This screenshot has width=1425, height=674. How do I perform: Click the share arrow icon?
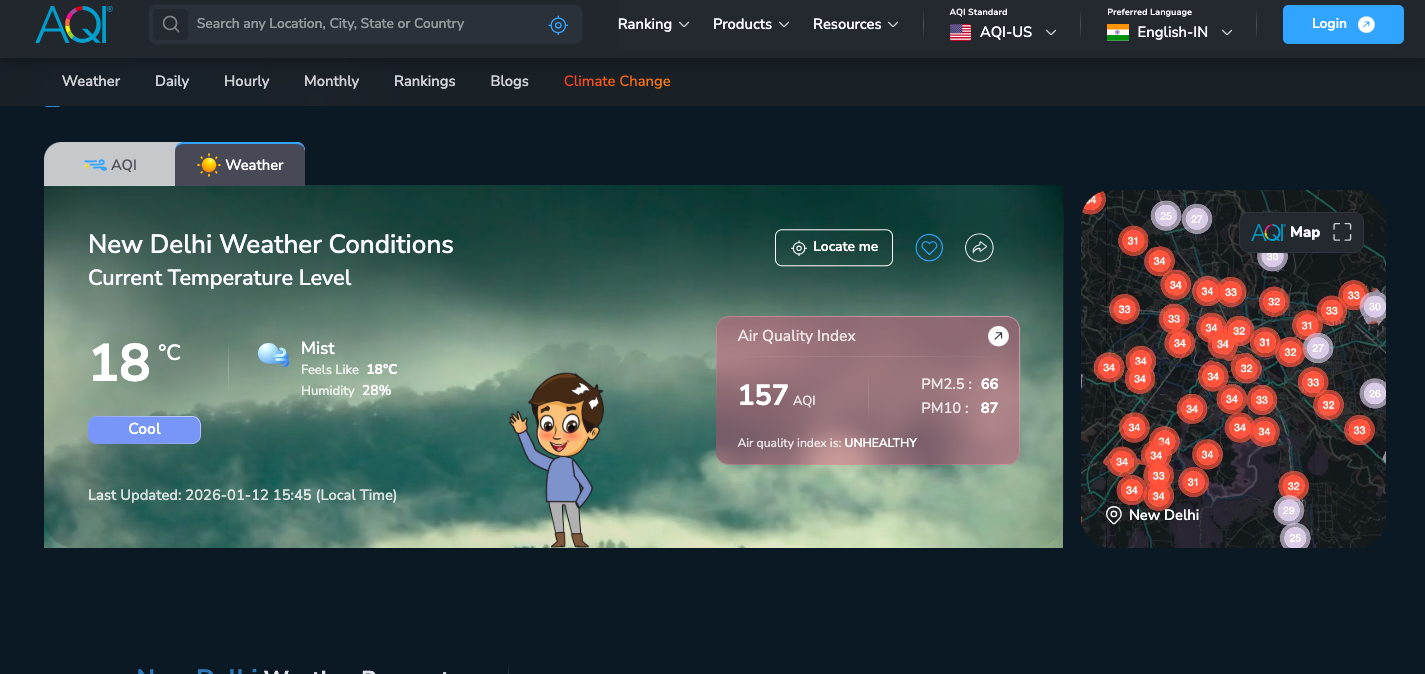(979, 248)
